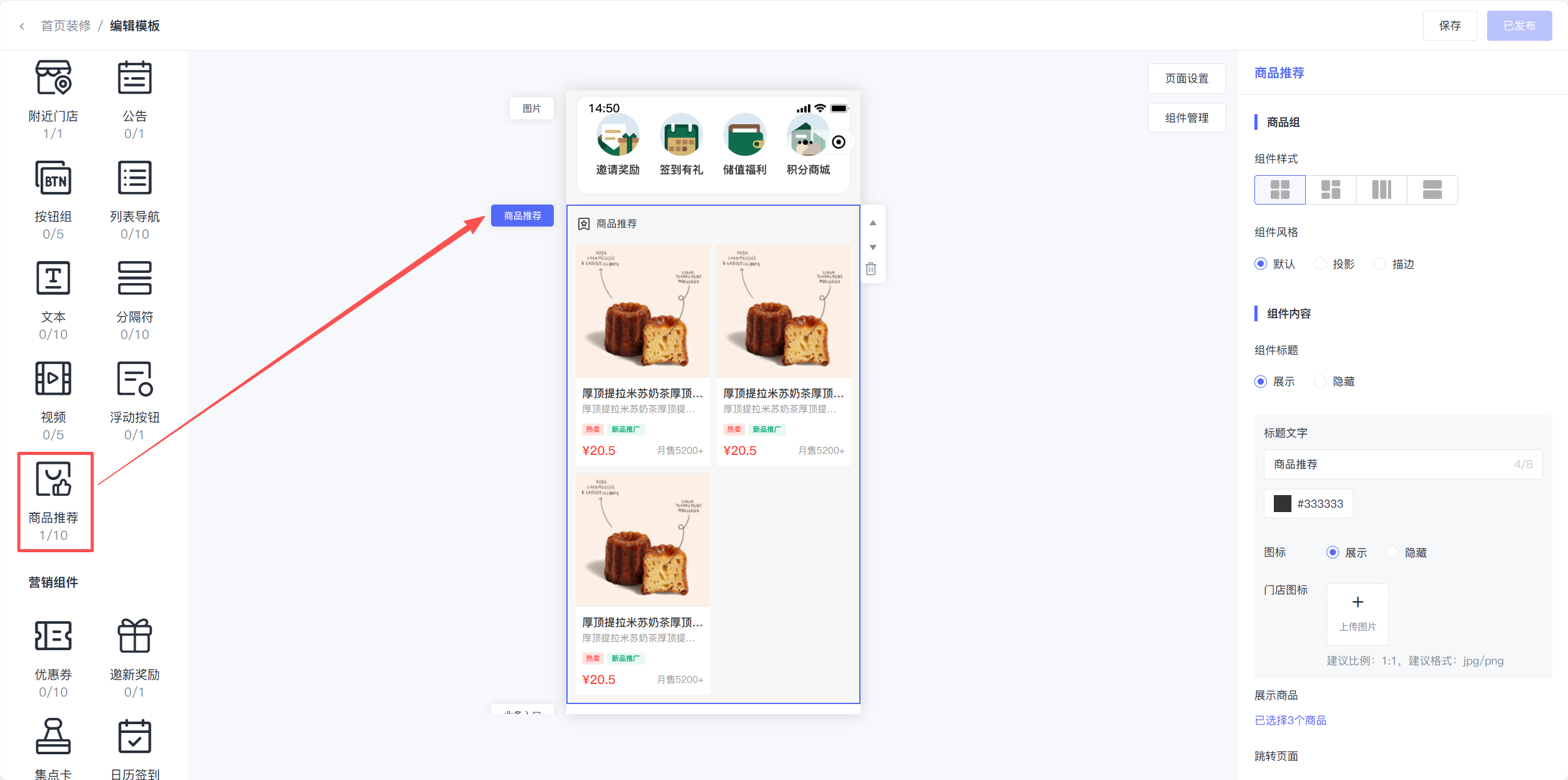Open the 已选择3个商品 selected products link
The width and height of the screenshot is (1568, 780).
tap(1290, 720)
